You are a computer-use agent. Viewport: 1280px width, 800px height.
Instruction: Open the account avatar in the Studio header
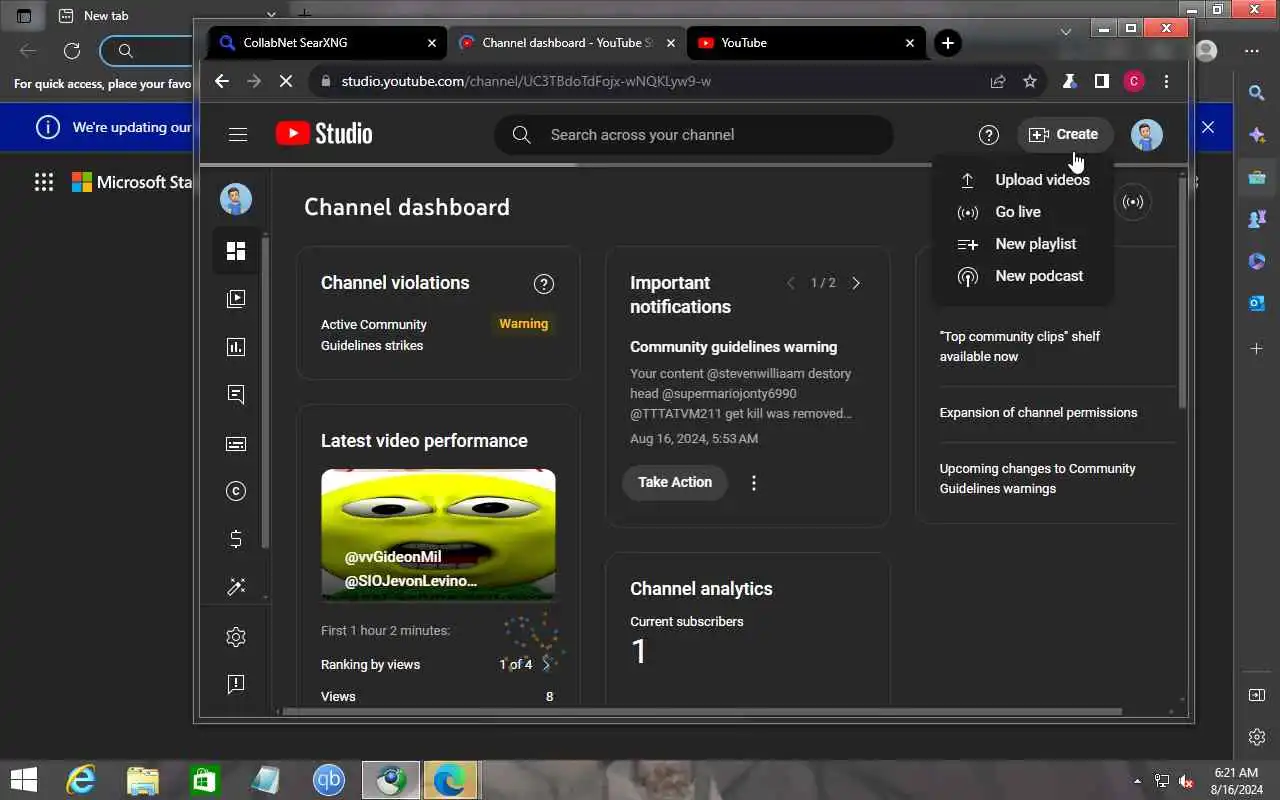pyautogui.click(x=1147, y=135)
